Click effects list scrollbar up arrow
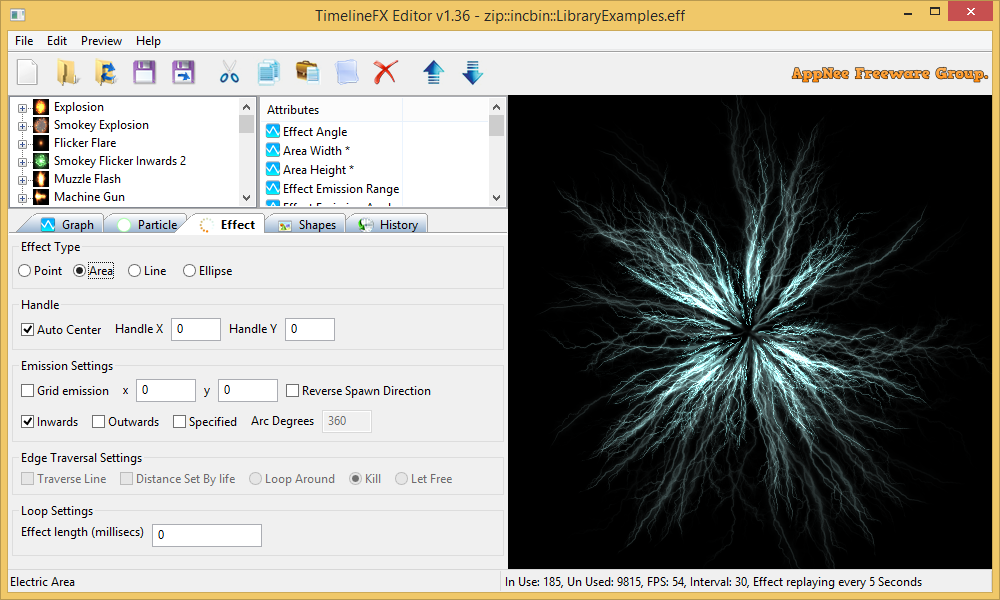Viewport: 1000px width, 600px height. click(x=247, y=106)
